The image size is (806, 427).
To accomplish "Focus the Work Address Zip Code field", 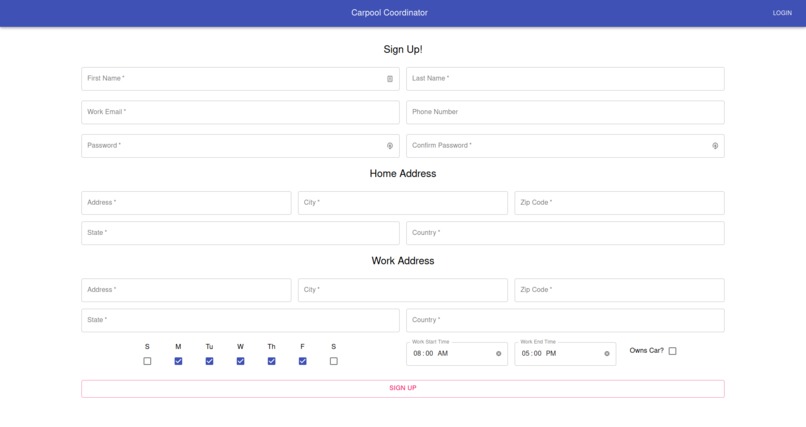I will 619,290.
